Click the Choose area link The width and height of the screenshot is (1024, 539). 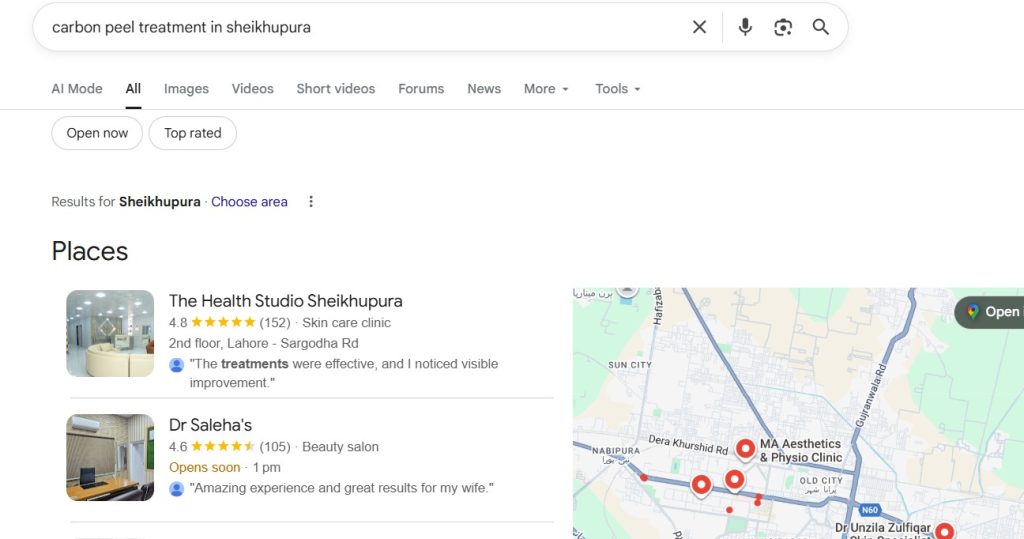coord(249,202)
